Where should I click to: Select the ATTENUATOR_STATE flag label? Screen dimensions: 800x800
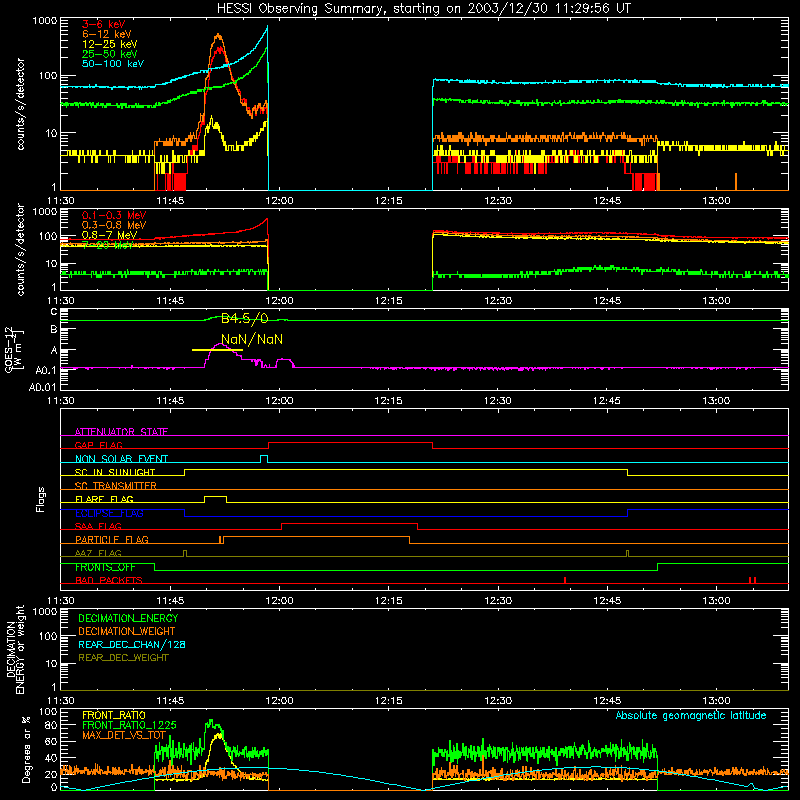coord(121,432)
